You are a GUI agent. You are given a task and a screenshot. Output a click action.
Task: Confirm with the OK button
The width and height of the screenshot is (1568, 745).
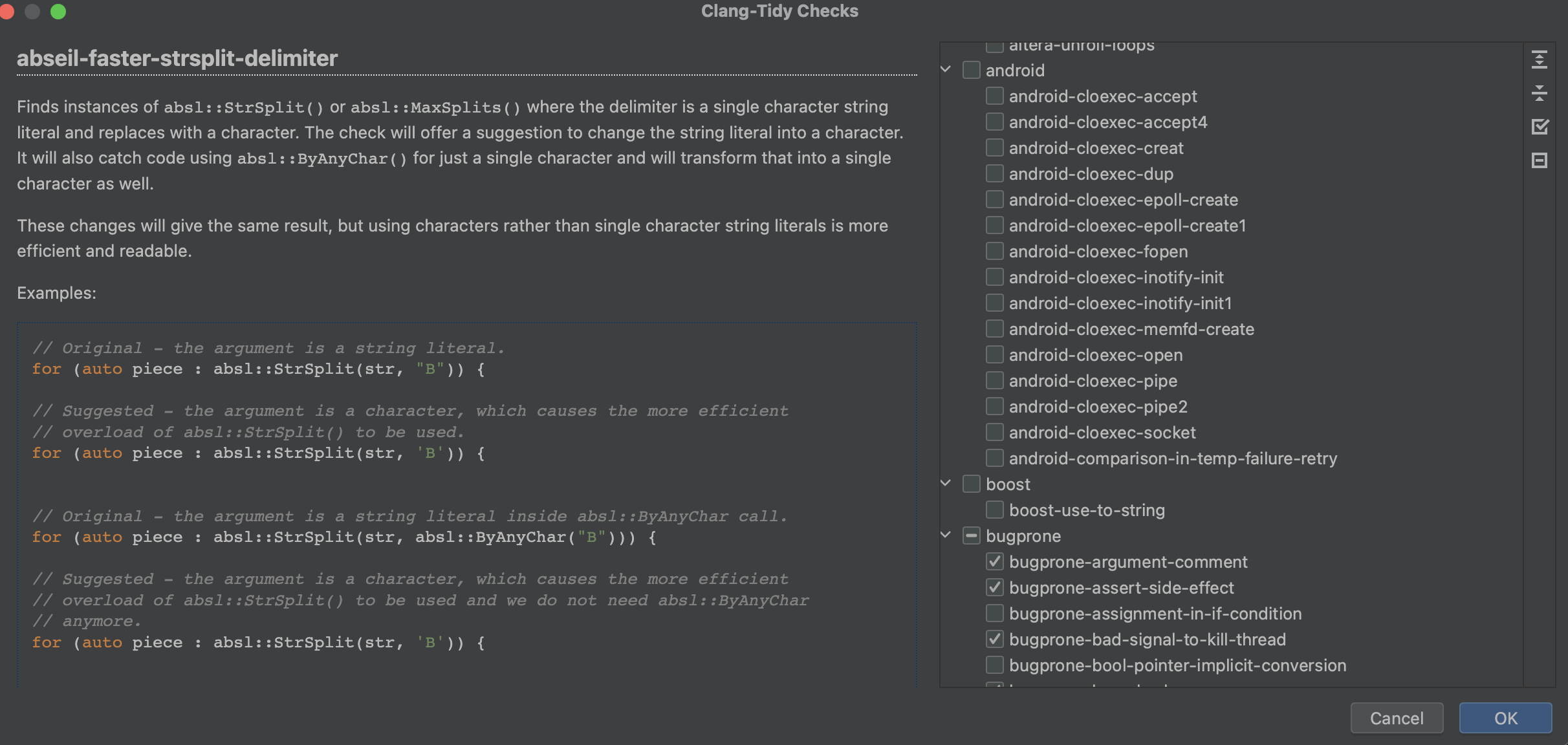1505,718
